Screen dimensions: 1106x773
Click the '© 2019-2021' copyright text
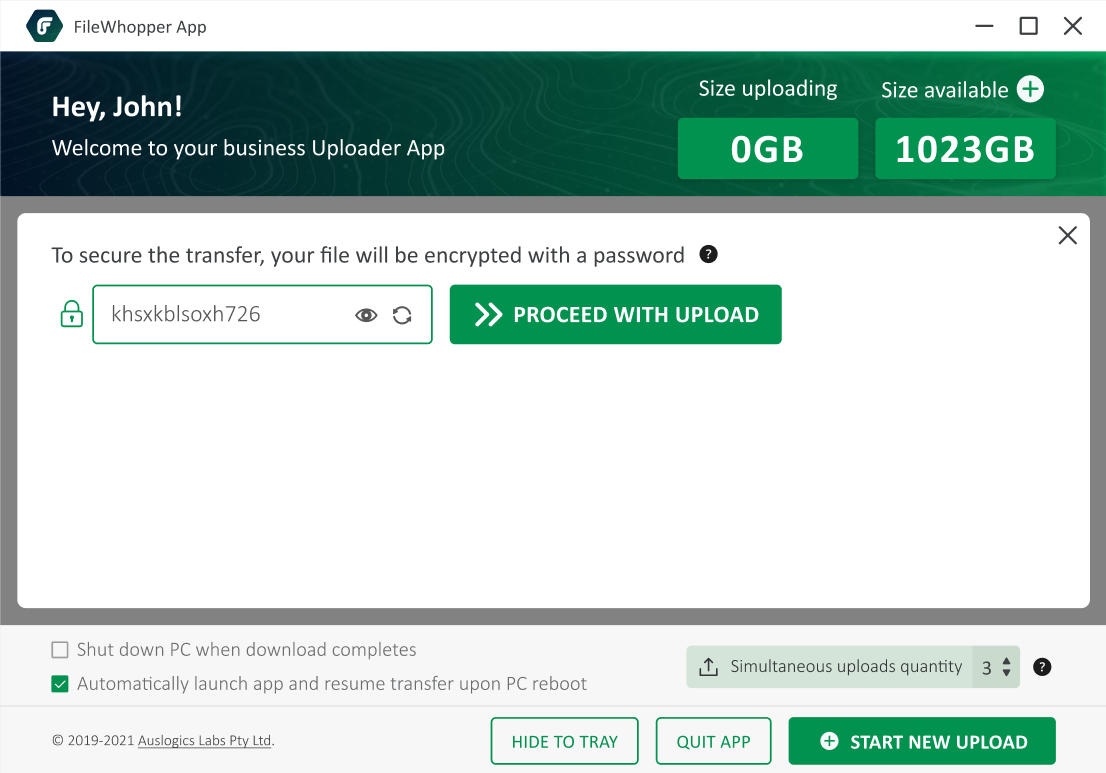coord(93,741)
